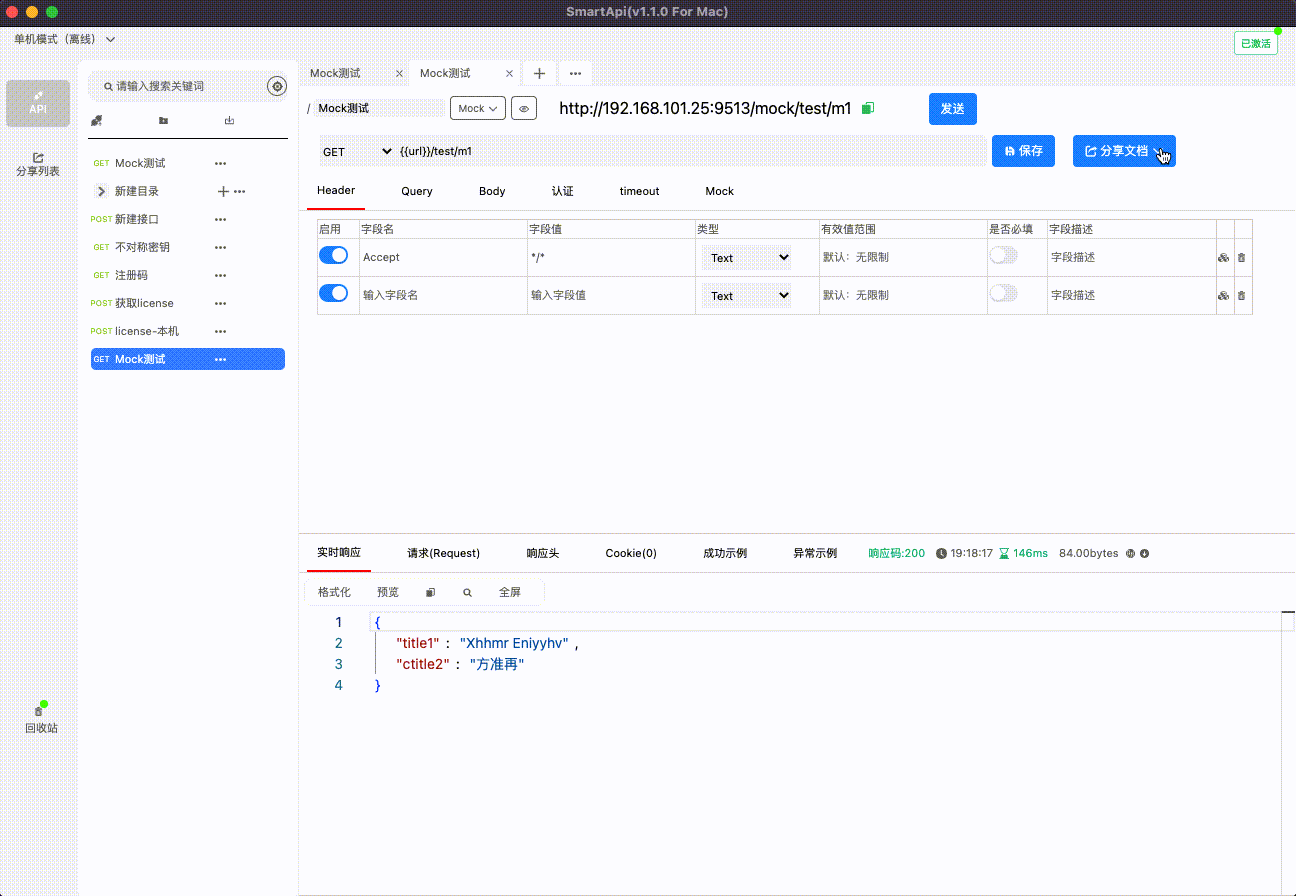Toggle 是否必填 for Accept row

tap(1004, 256)
